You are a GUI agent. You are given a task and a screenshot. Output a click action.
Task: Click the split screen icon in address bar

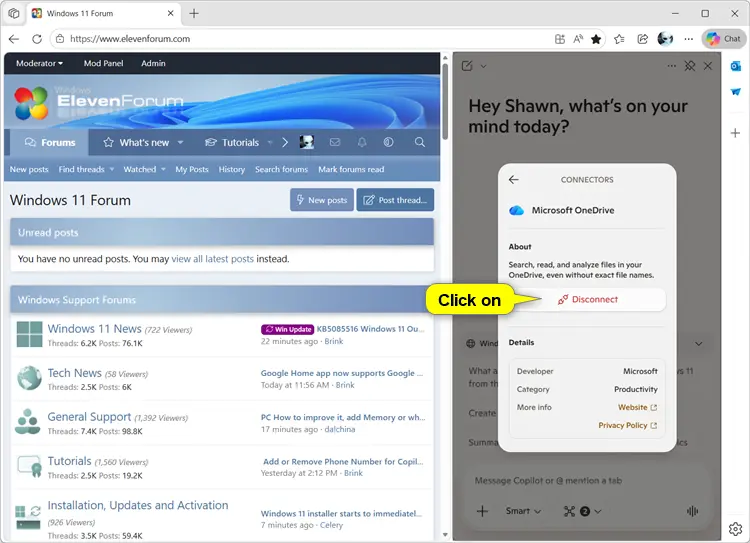(560, 39)
